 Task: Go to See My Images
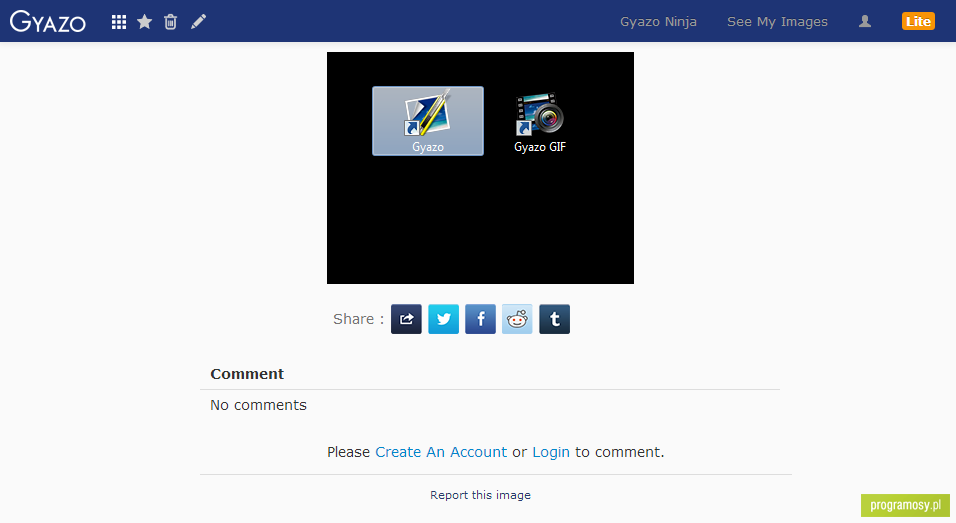coord(777,21)
